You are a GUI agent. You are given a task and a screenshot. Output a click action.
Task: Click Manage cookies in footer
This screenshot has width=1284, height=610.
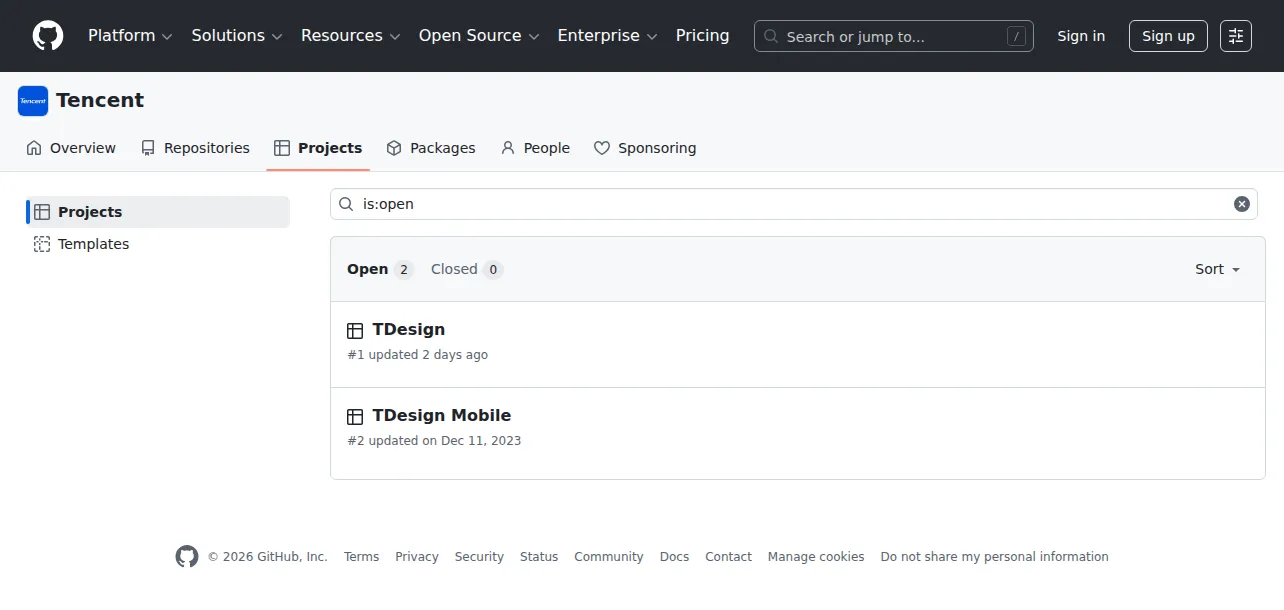click(x=816, y=557)
